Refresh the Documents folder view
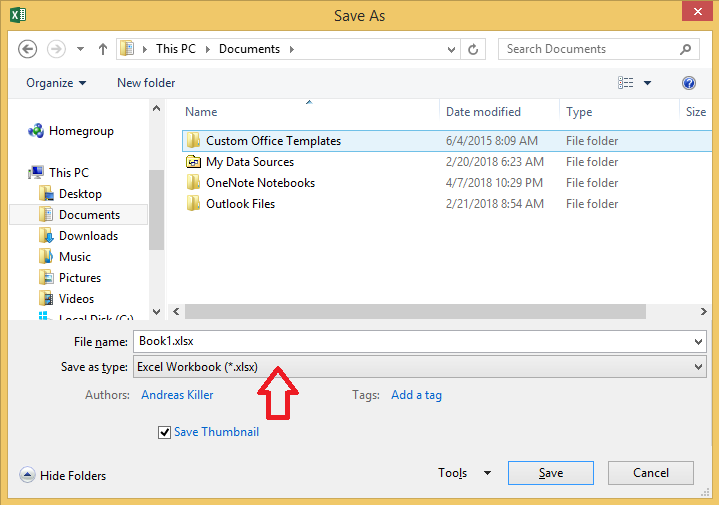 (x=473, y=49)
